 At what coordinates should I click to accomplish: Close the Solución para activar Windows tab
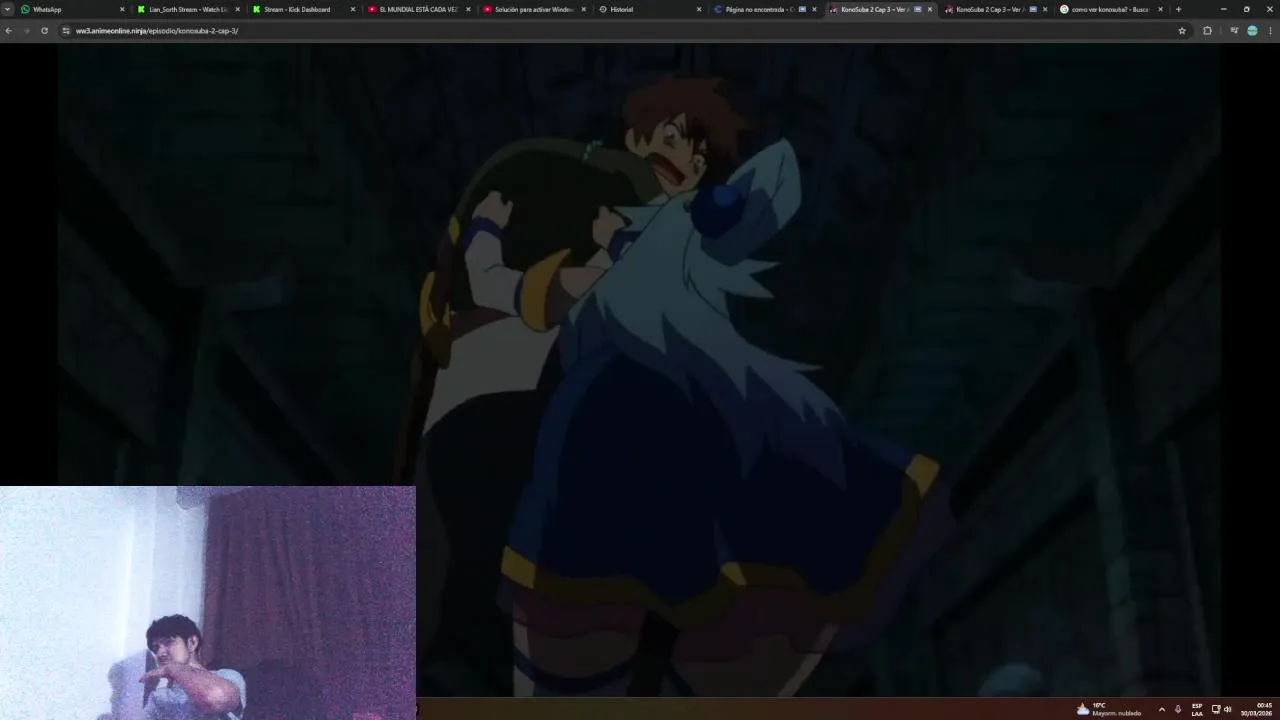click(583, 9)
